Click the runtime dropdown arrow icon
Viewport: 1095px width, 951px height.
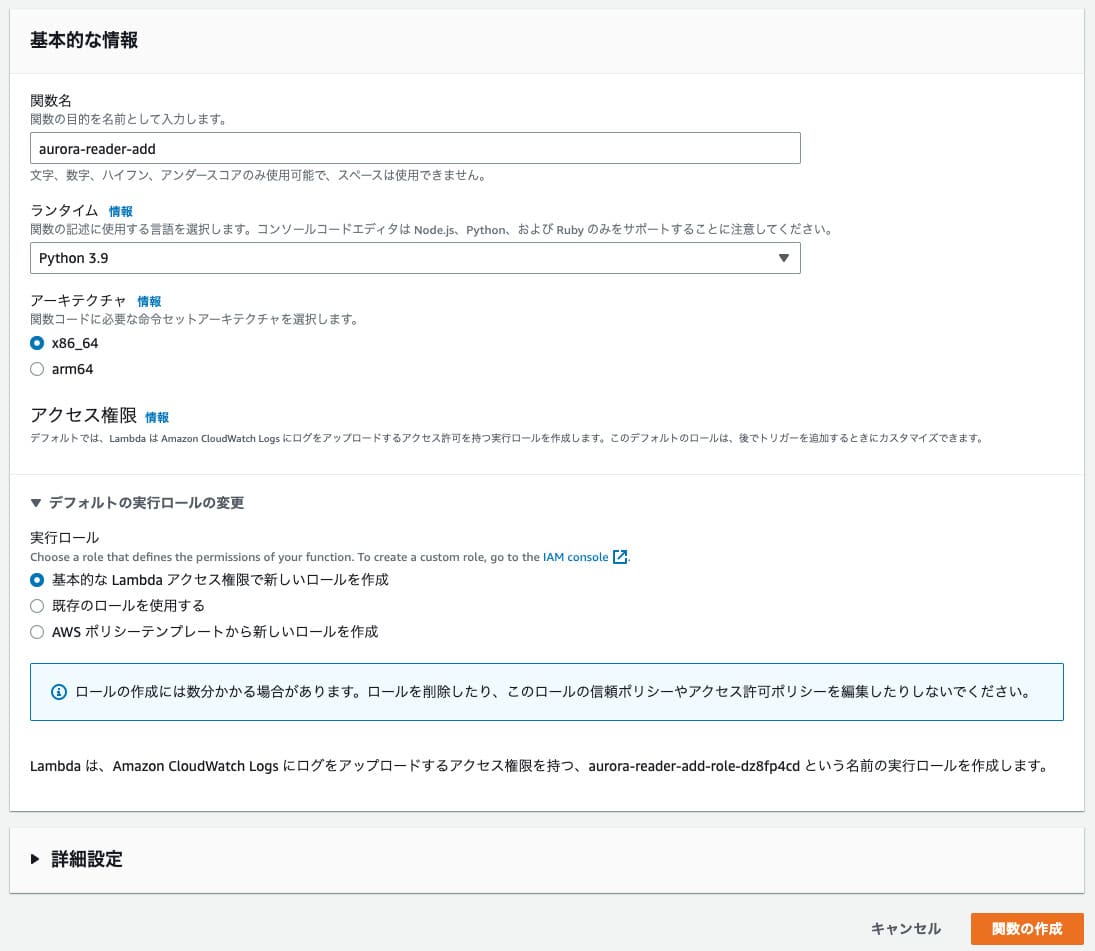point(783,258)
